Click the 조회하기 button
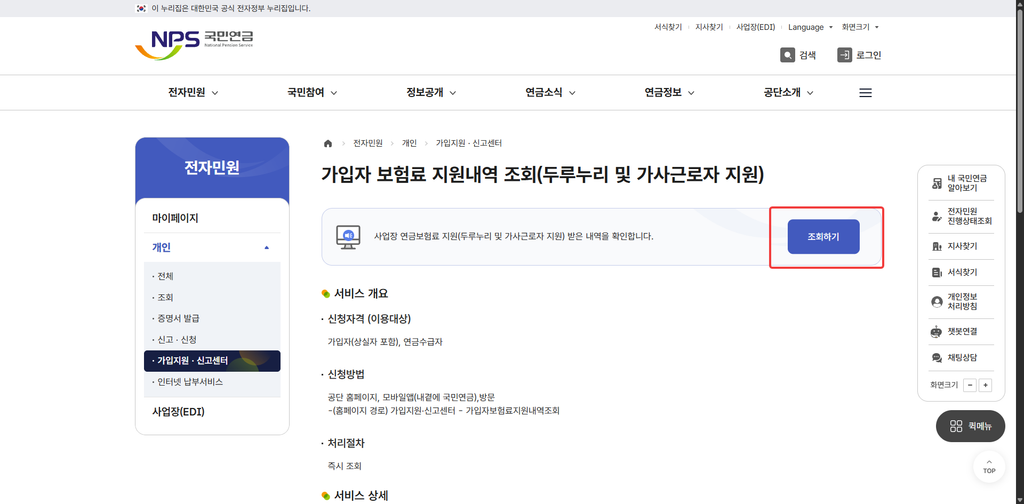 click(x=823, y=236)
